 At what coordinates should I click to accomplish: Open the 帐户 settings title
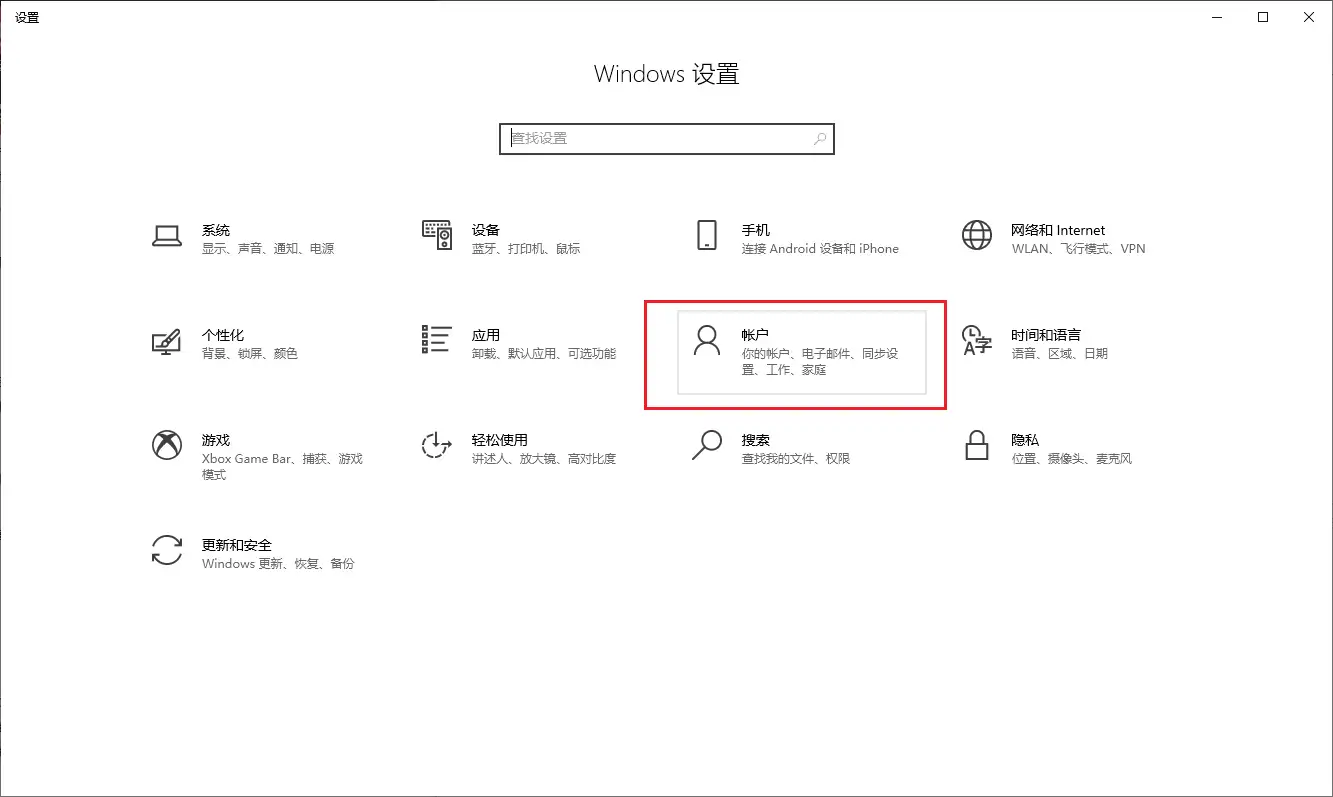click(756, 335)
